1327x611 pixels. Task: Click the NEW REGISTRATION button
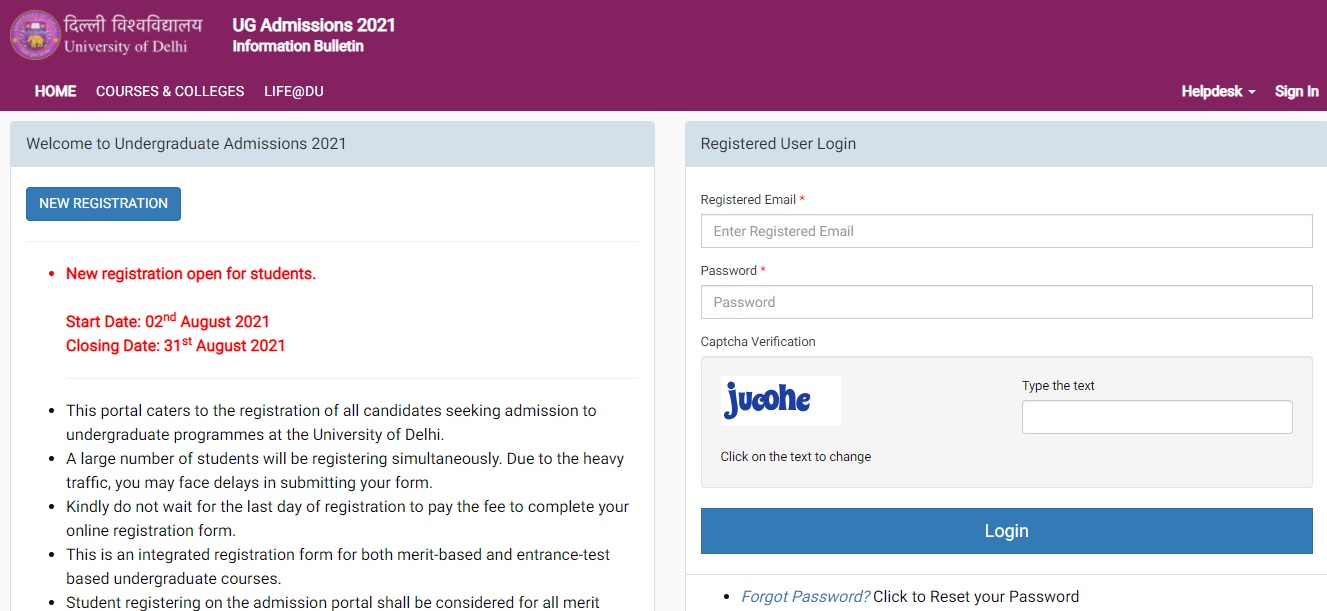tap(103, 204)
